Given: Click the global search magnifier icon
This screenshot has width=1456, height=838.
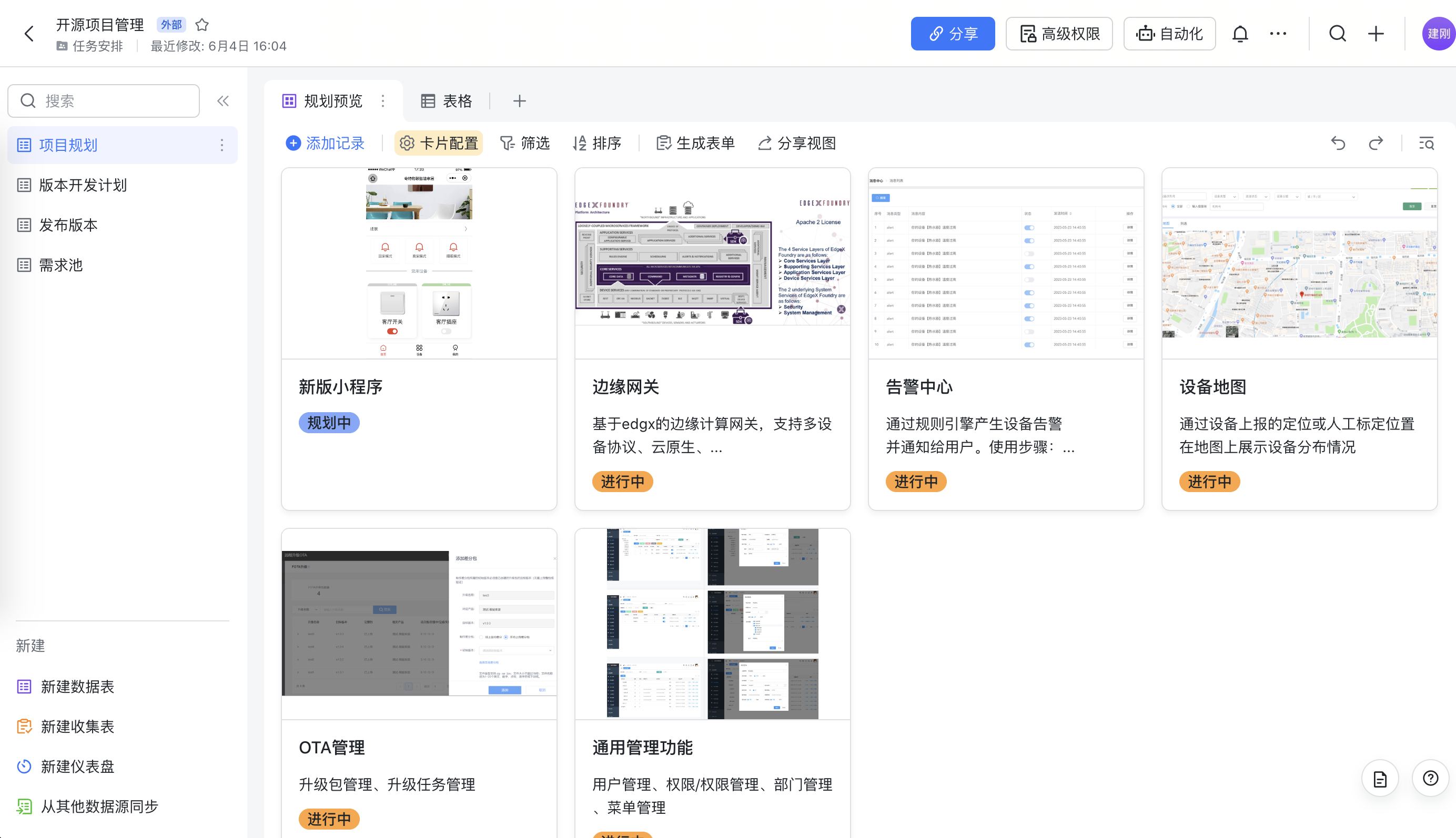Looking at the screenshot, I should click(x=1337, y=34).
